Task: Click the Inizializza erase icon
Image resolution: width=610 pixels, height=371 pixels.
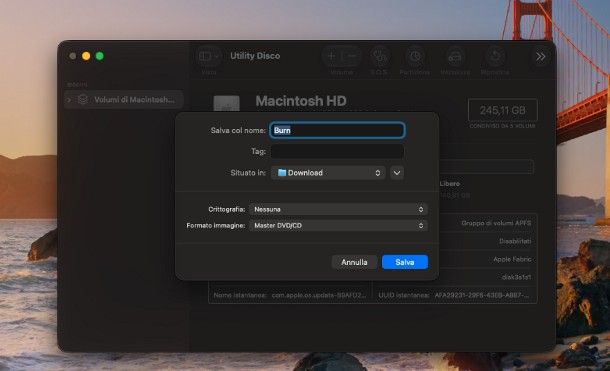Action: [x=455, y=57]
